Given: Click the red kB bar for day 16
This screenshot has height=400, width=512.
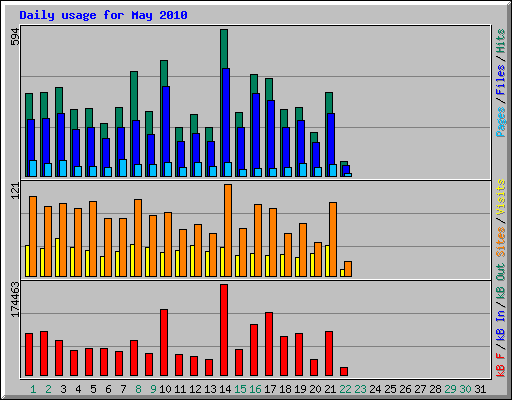Looking at the screenshot, I should (x=254, y=350).
